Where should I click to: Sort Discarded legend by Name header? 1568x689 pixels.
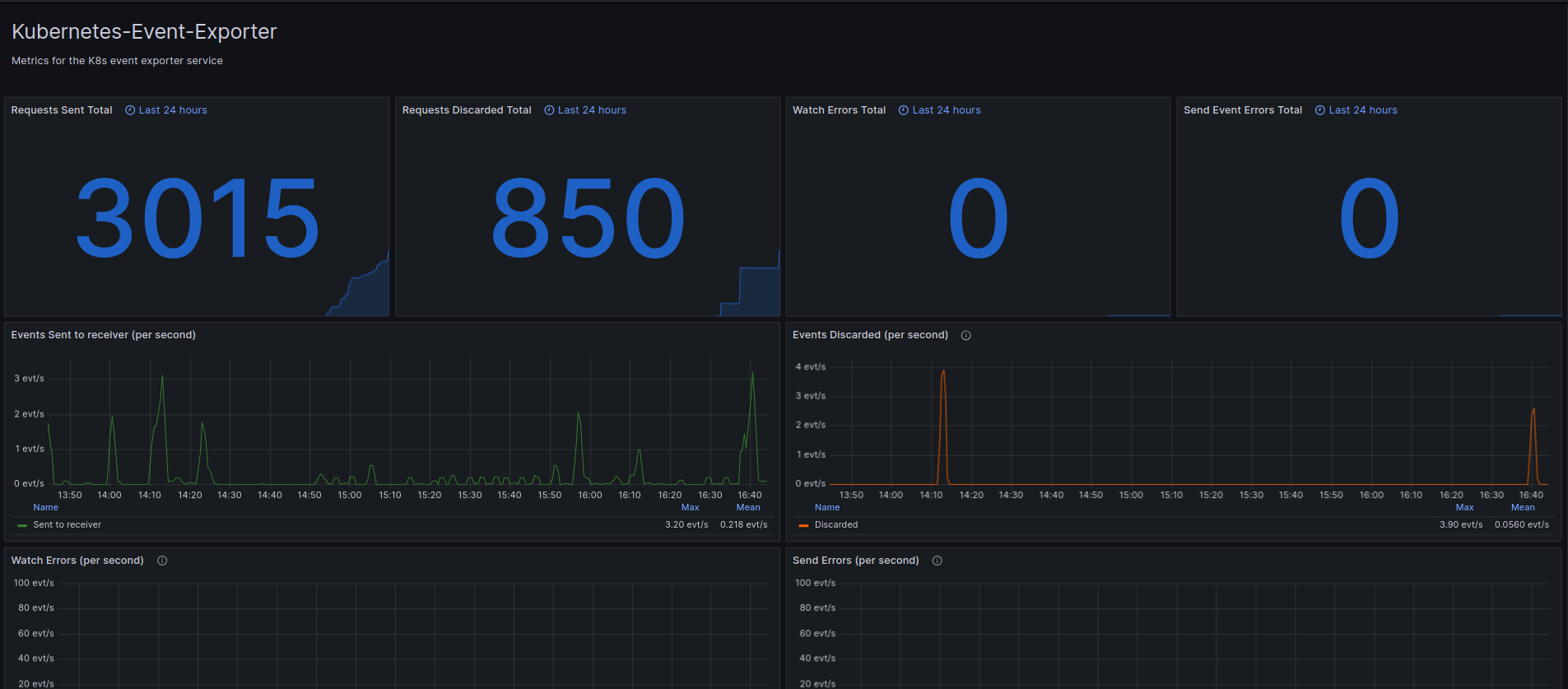827,508
